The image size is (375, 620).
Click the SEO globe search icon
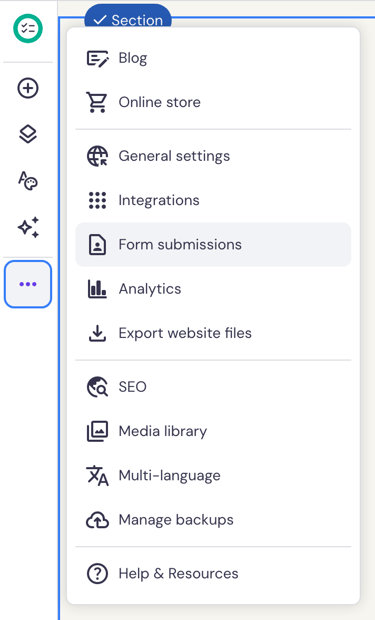tap(97, 387)
